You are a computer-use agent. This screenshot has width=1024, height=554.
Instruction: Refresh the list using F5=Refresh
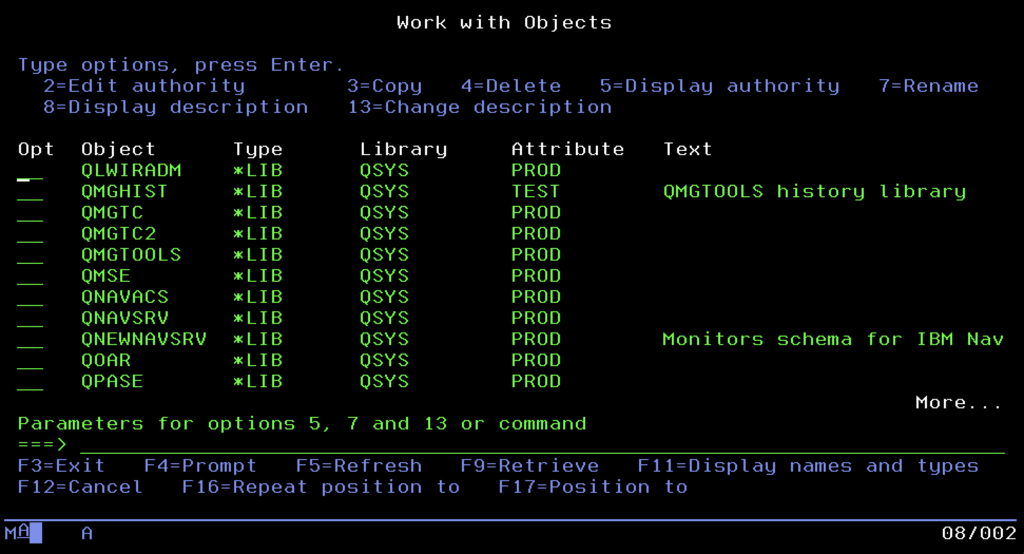tap(358, 466)
